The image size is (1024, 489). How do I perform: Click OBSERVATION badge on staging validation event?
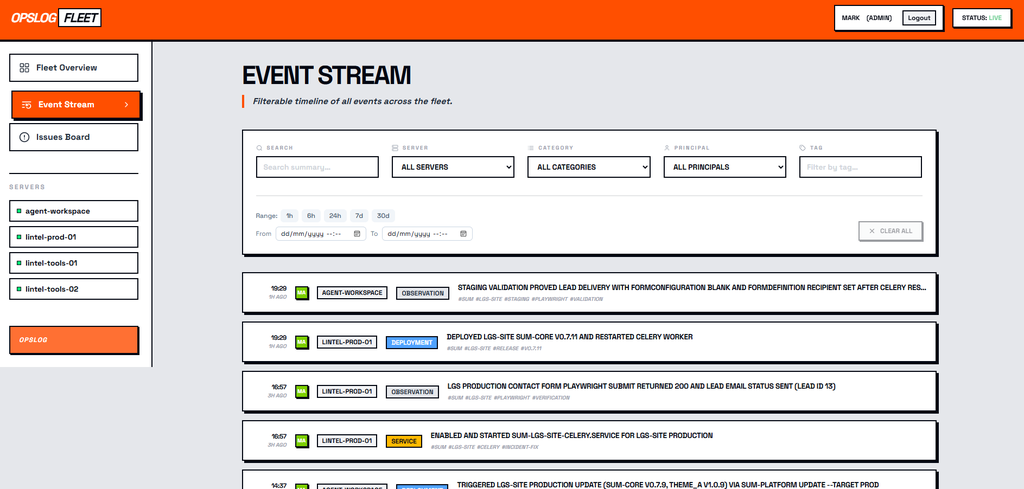coord(423,293)
